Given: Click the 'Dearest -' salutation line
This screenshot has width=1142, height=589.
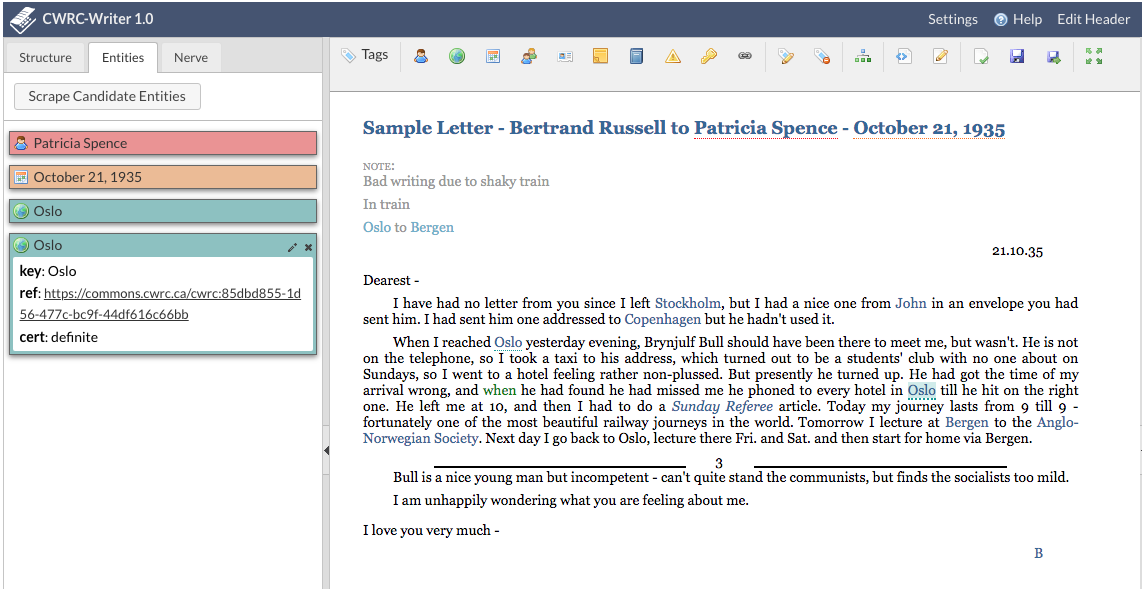Looking at the screenshot, I should click(391, 280).
